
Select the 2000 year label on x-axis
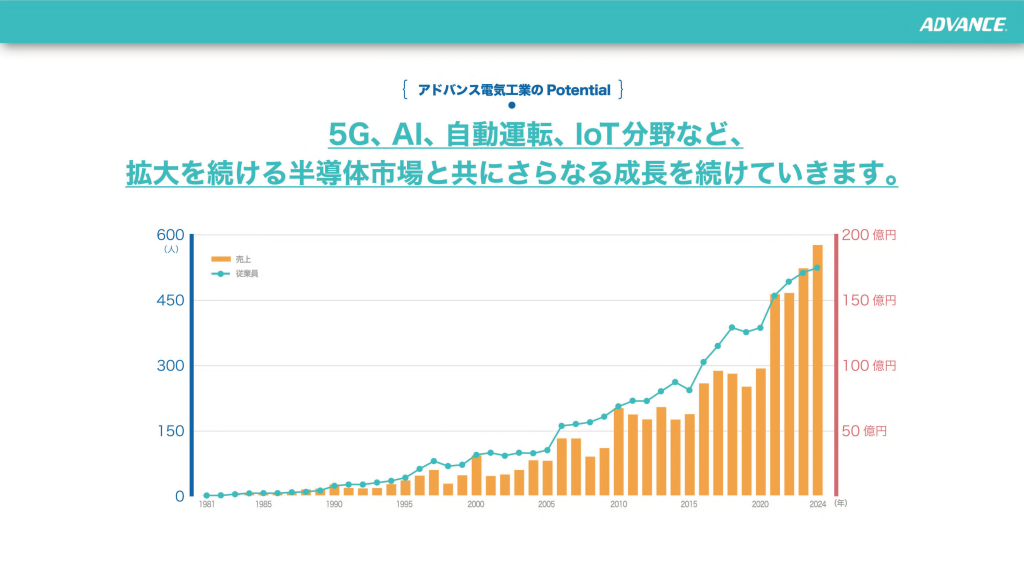click(475, 505)
